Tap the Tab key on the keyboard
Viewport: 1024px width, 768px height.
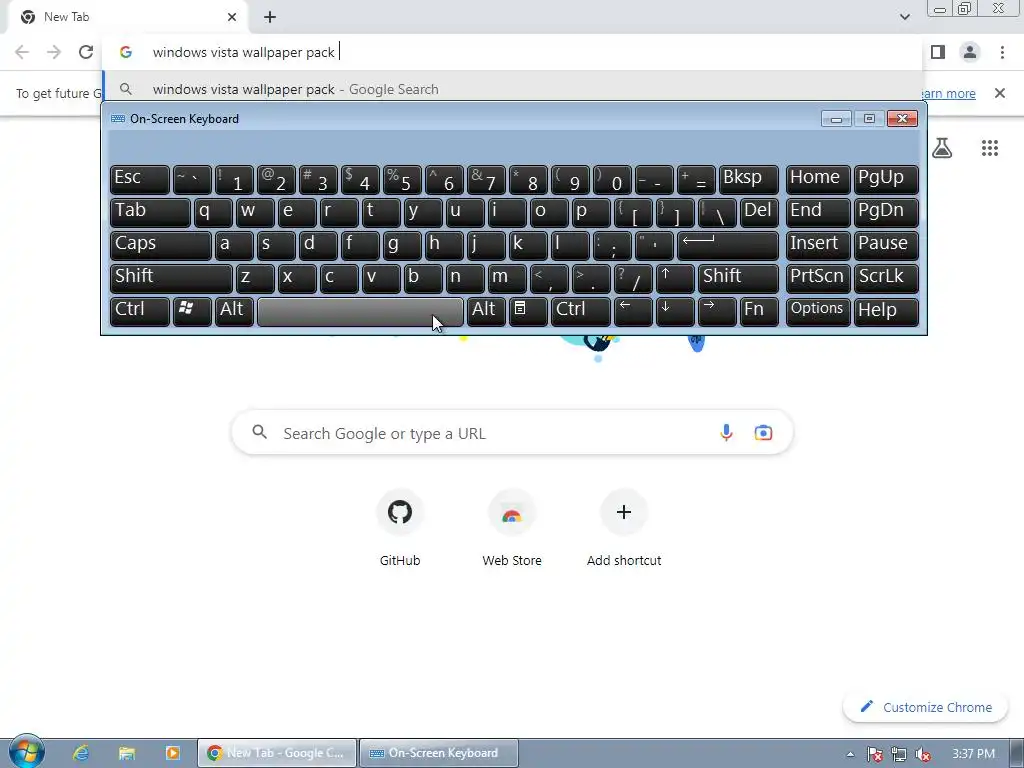[x=150, y=212]
